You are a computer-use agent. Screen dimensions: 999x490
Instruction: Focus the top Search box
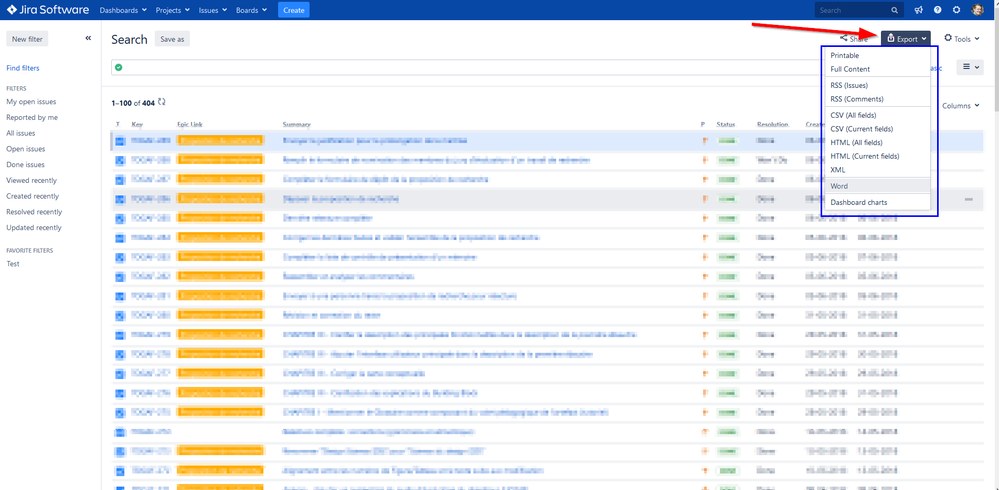pyautogui.click(x=859, y=10)
